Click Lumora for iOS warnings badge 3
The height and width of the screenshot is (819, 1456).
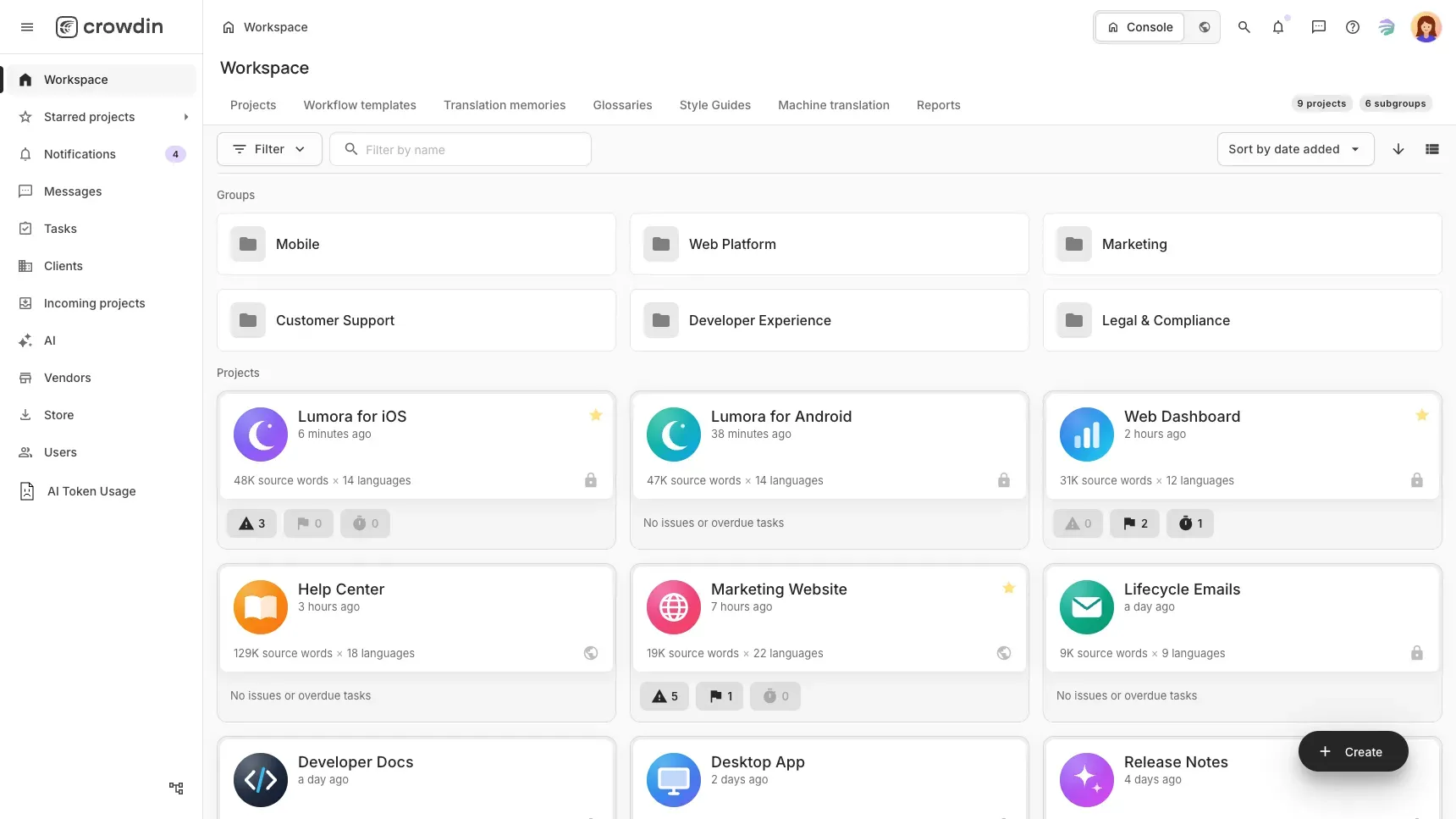click(252, 523)
